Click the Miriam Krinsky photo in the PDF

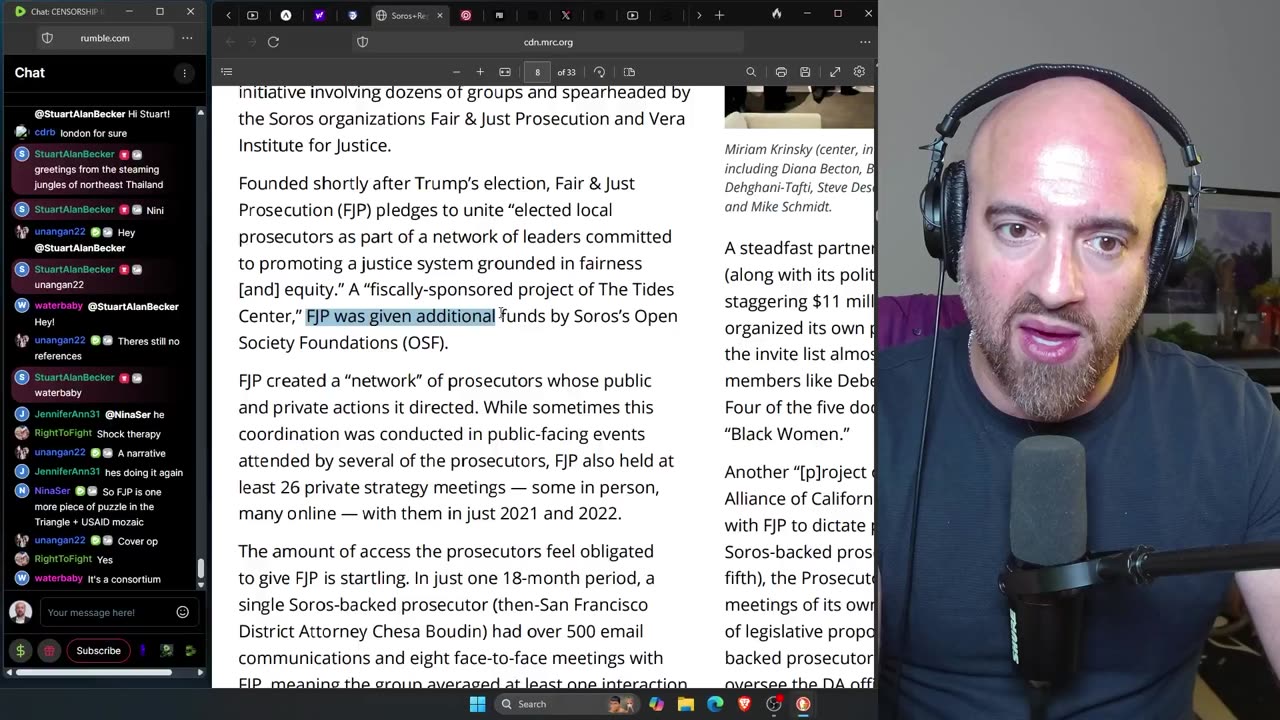click(x=799, y=107)
